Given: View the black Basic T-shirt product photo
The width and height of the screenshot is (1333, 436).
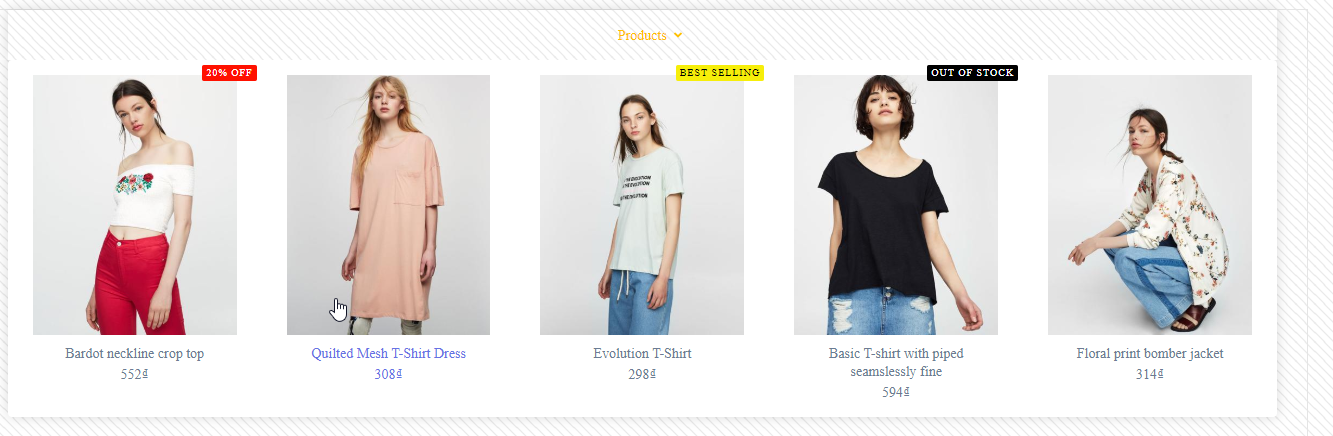Looking at the screenshot, I should [x=896, y=205].
